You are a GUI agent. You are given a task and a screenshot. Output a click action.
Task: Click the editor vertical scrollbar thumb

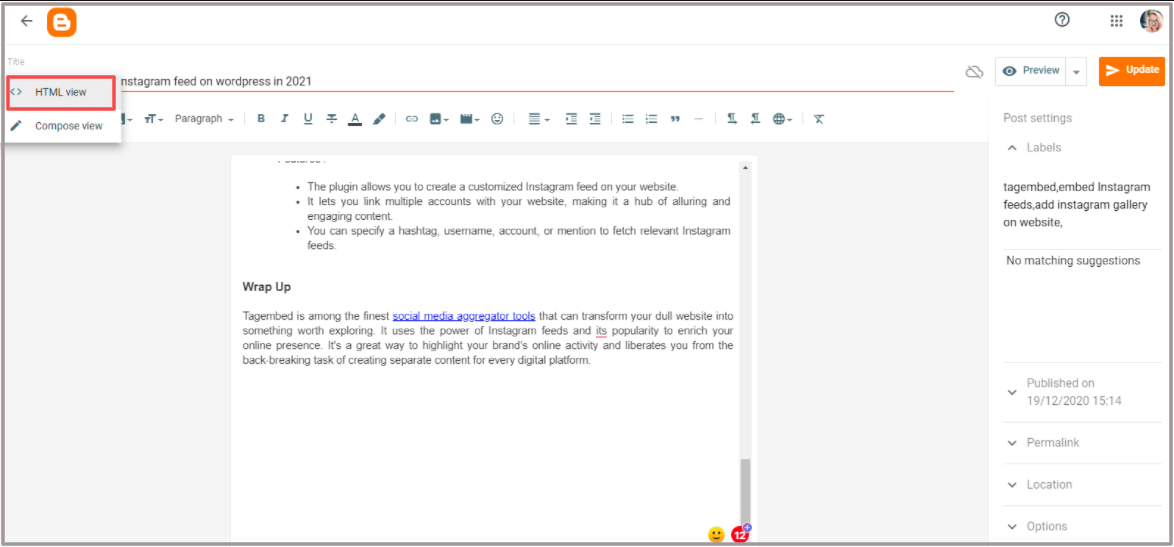(745, 494)
